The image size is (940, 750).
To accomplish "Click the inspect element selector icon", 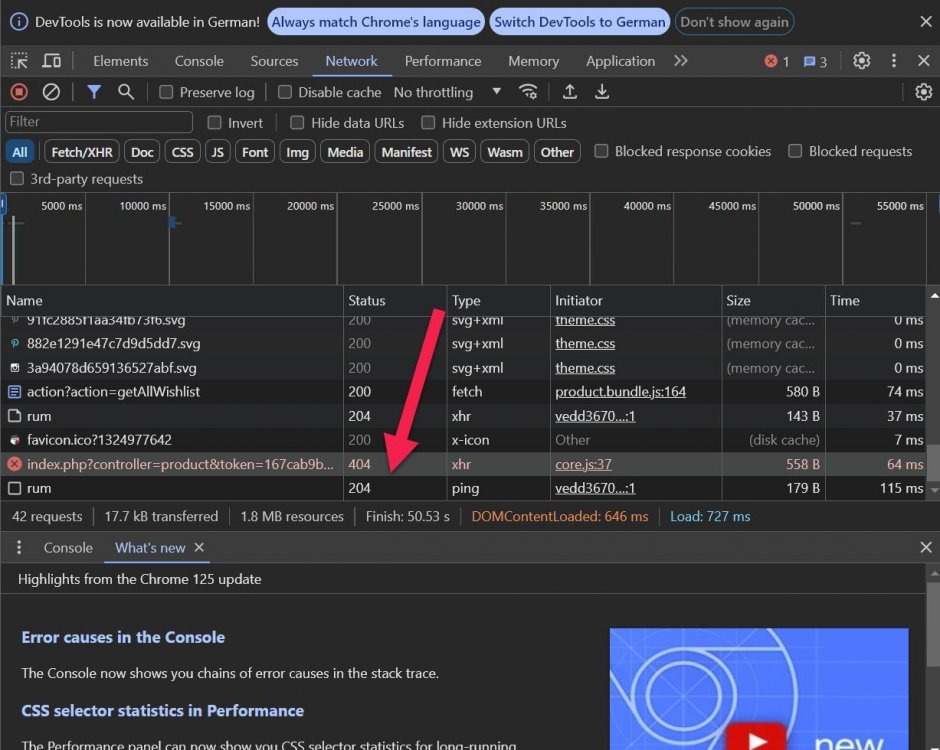I will [x=19, y=61].
